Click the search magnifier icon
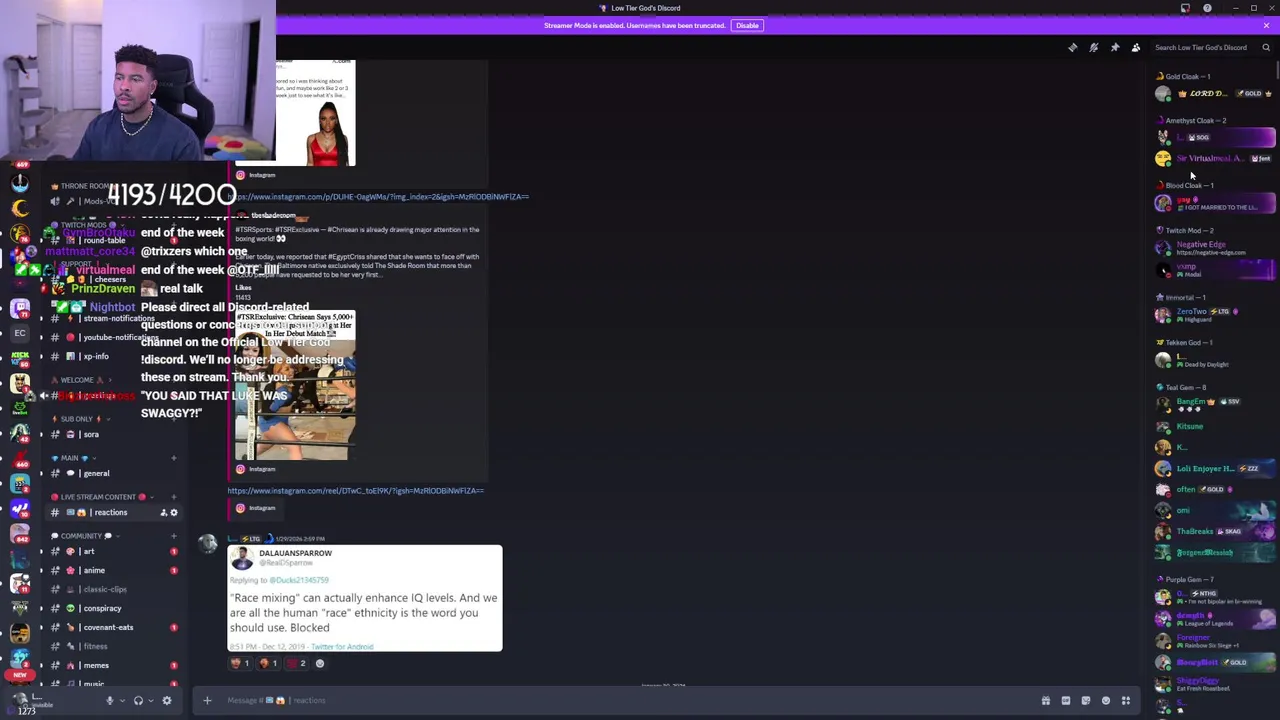 click(x=1266, y=47)
